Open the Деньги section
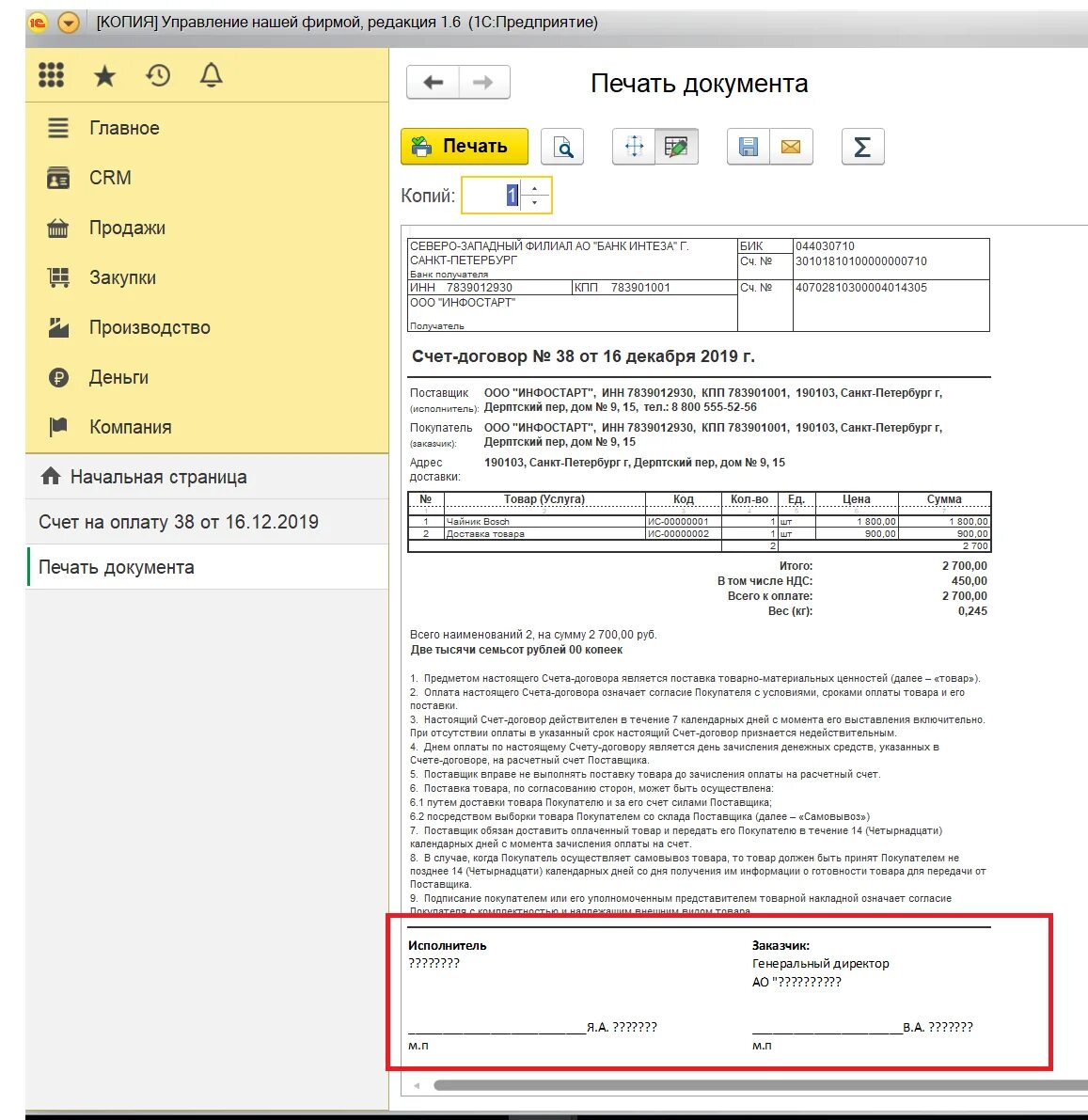Screen dimensions: 1088x1120 [x=118, y=377]
